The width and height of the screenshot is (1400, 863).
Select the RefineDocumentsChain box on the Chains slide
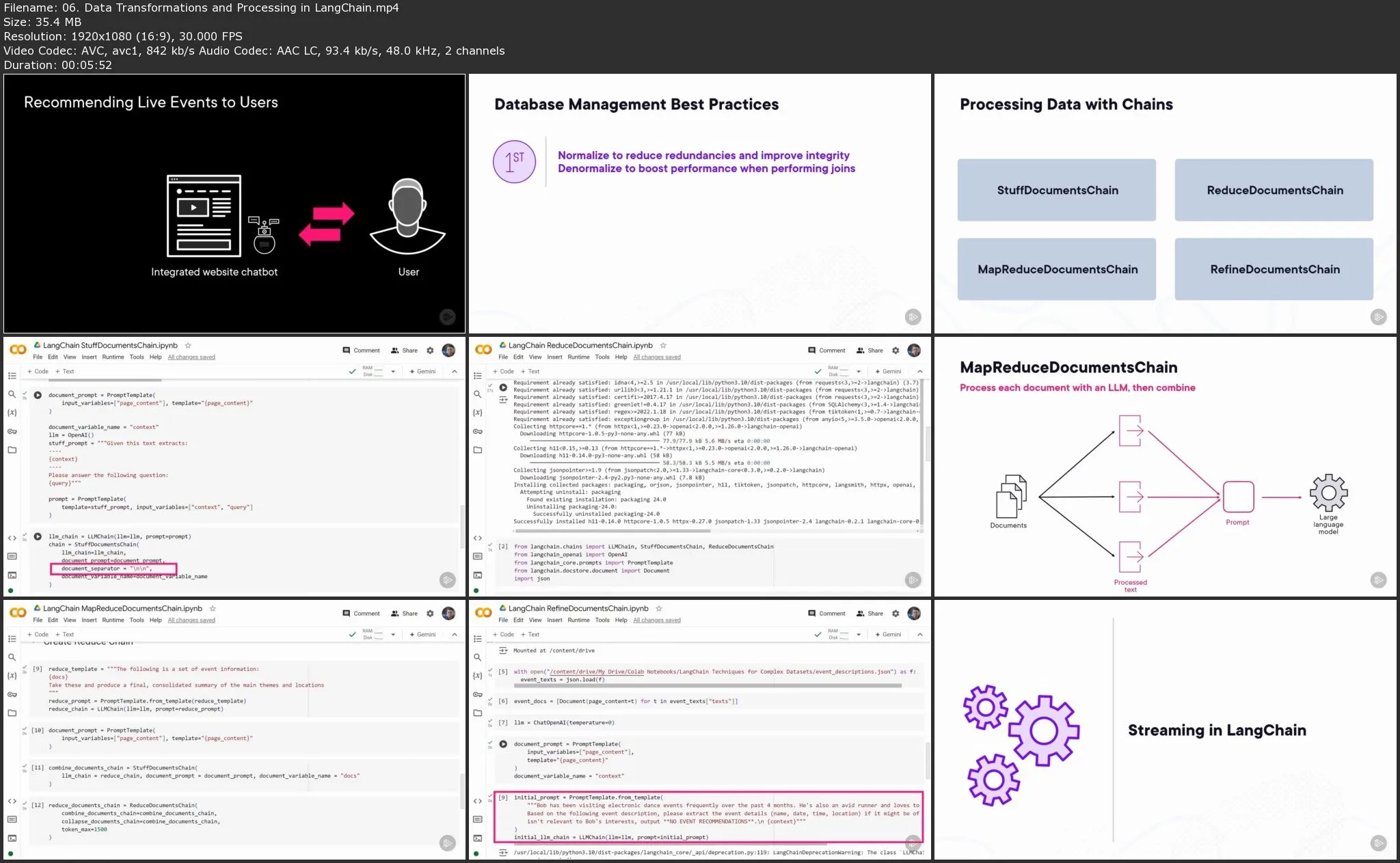coord(1274,269)
